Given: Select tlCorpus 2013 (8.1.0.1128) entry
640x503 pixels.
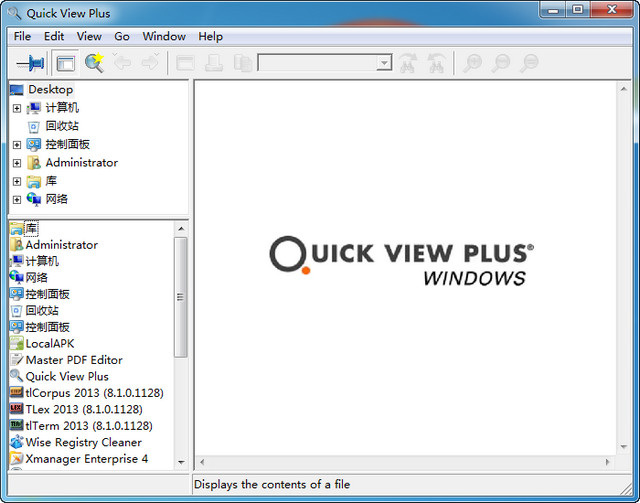Looking at the screenshot, I should pos(94,393).
